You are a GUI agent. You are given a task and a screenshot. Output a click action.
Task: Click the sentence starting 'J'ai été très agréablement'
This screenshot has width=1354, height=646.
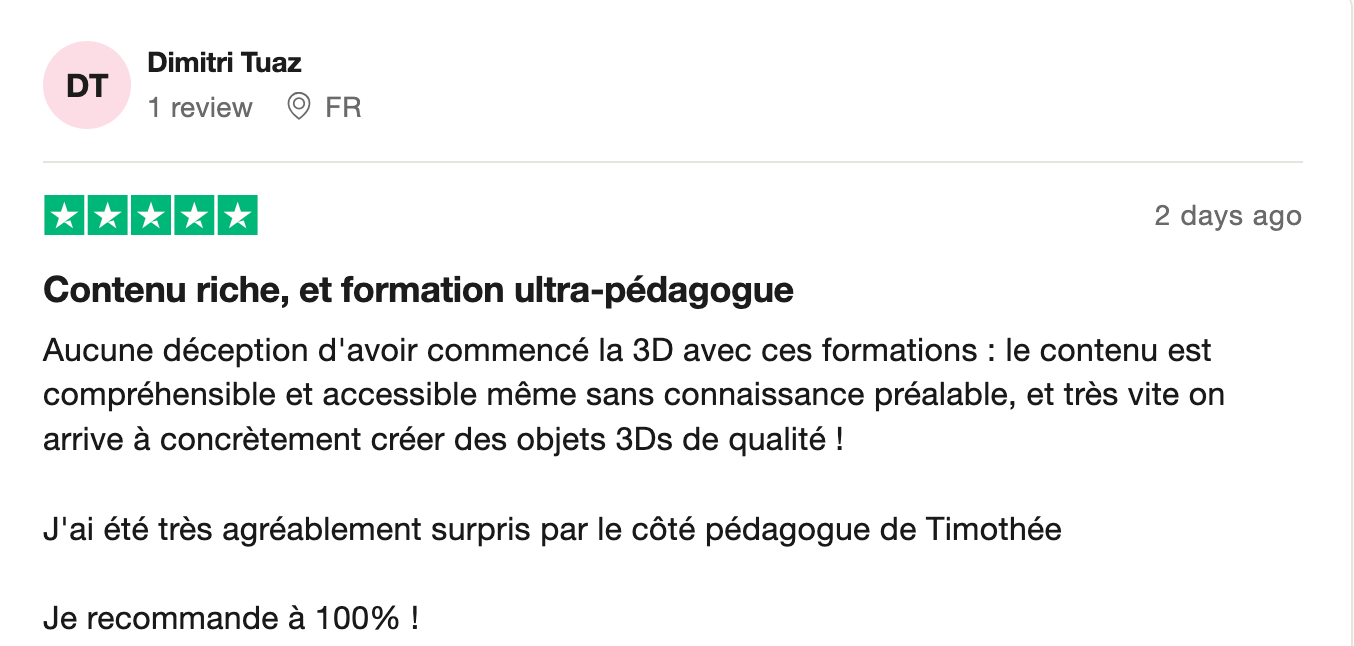(x=551, y=529)
